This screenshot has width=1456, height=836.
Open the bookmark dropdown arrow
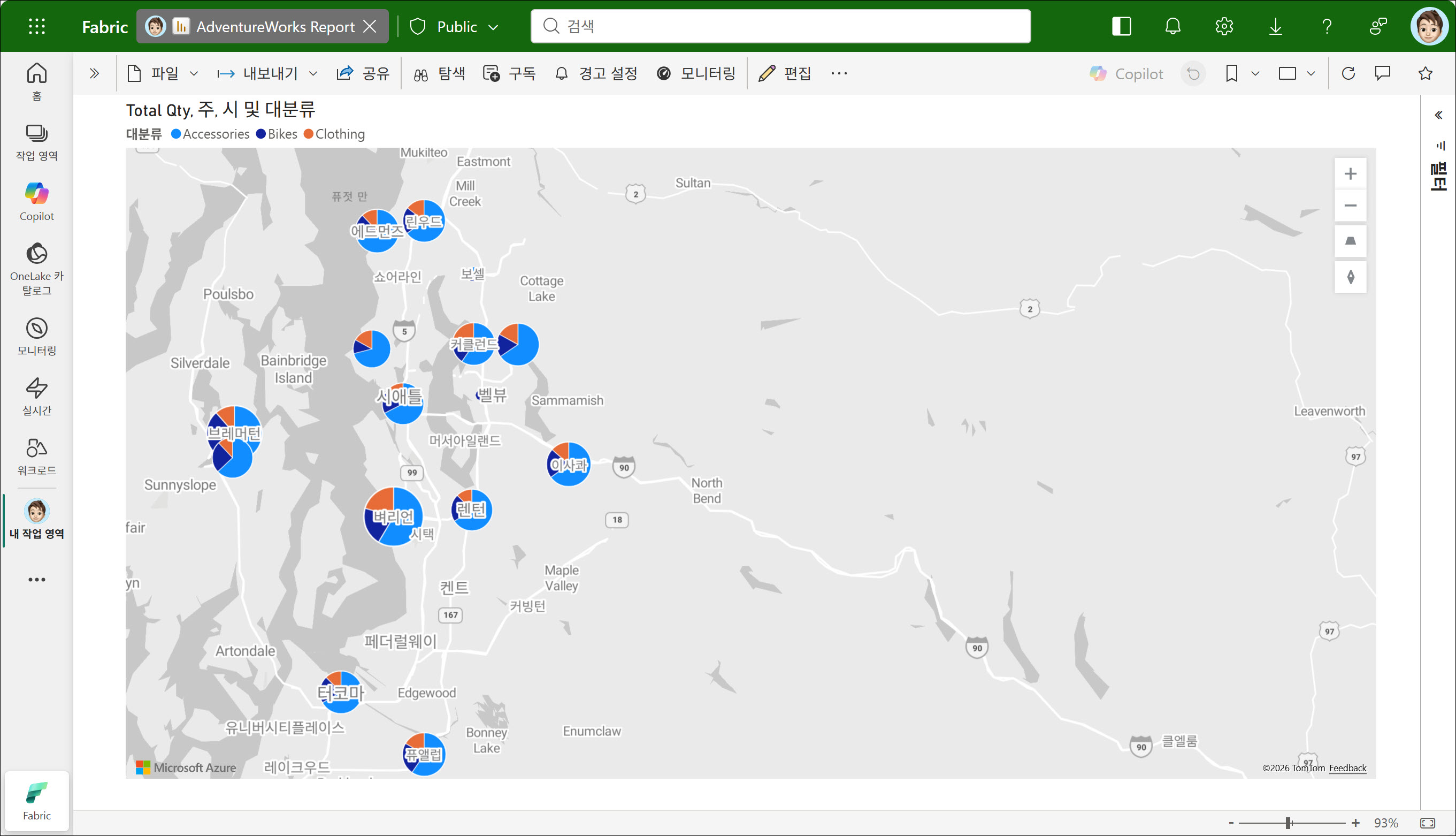1255,73
